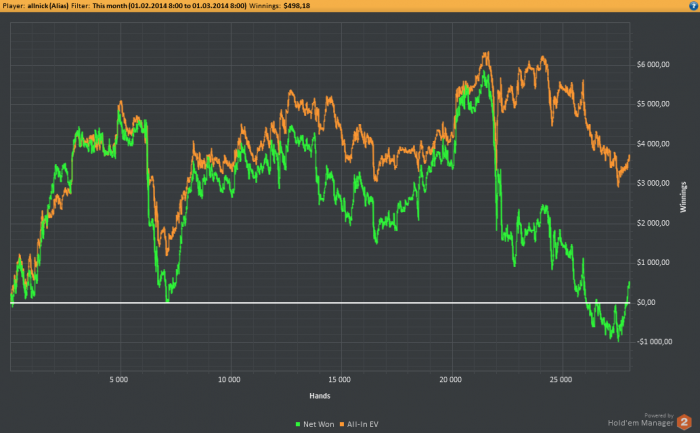This screenshot has width=700, height=433.
Task: Click the green Net Won legend swatch
Action: click(x=298, y=424)
